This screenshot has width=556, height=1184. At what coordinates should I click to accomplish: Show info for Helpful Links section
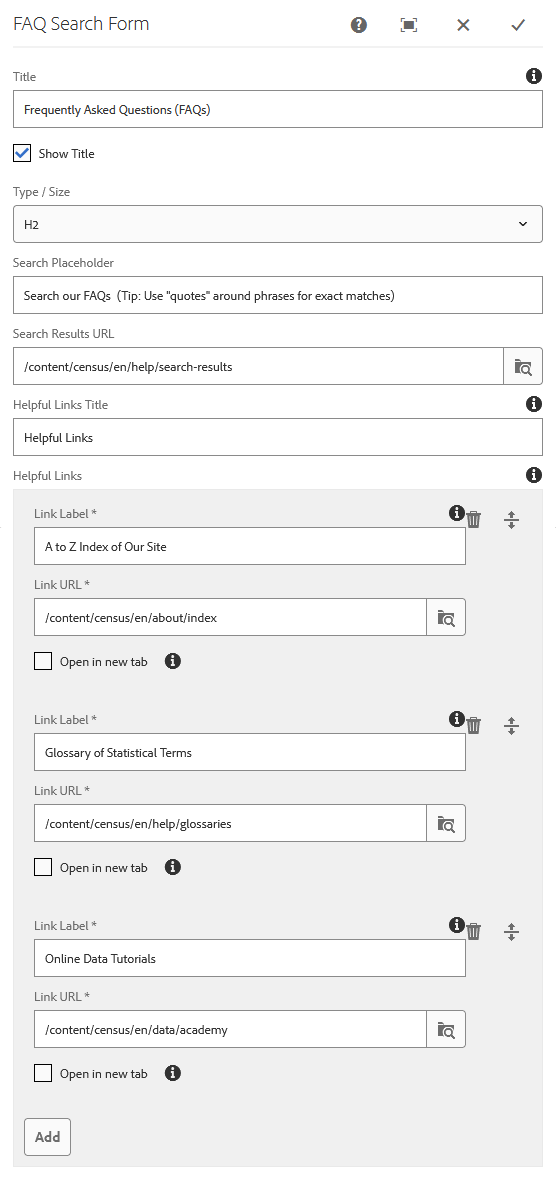(x=533, y=475)
